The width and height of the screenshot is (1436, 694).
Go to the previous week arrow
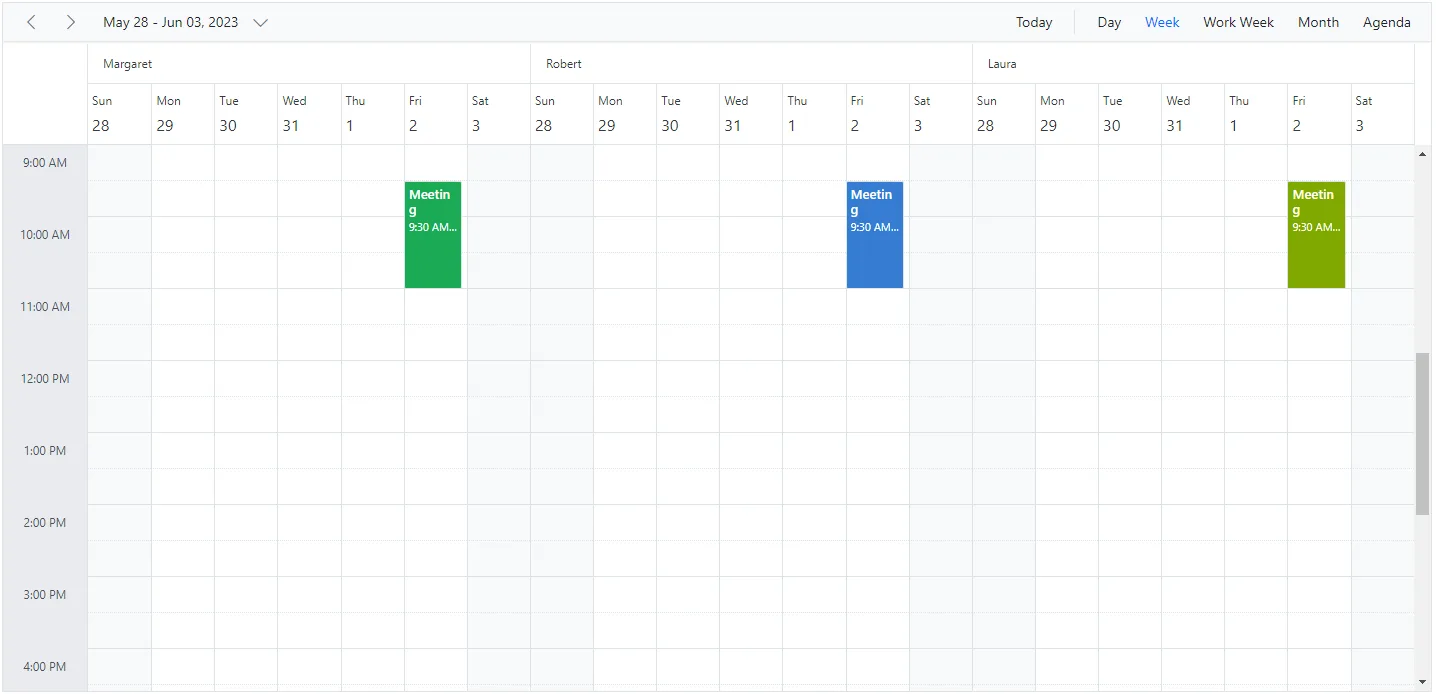31,22
